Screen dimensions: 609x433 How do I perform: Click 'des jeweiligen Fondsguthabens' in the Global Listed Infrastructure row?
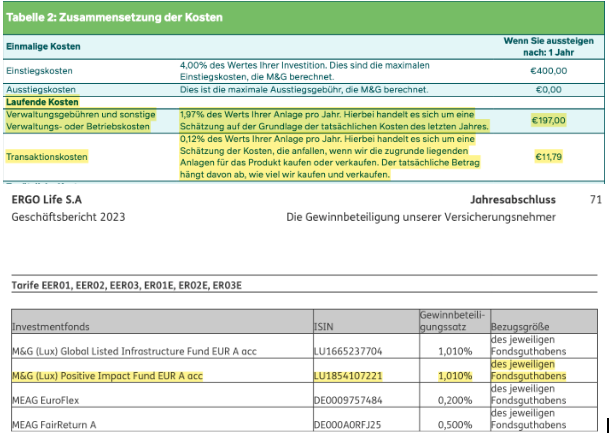(528, 346)
